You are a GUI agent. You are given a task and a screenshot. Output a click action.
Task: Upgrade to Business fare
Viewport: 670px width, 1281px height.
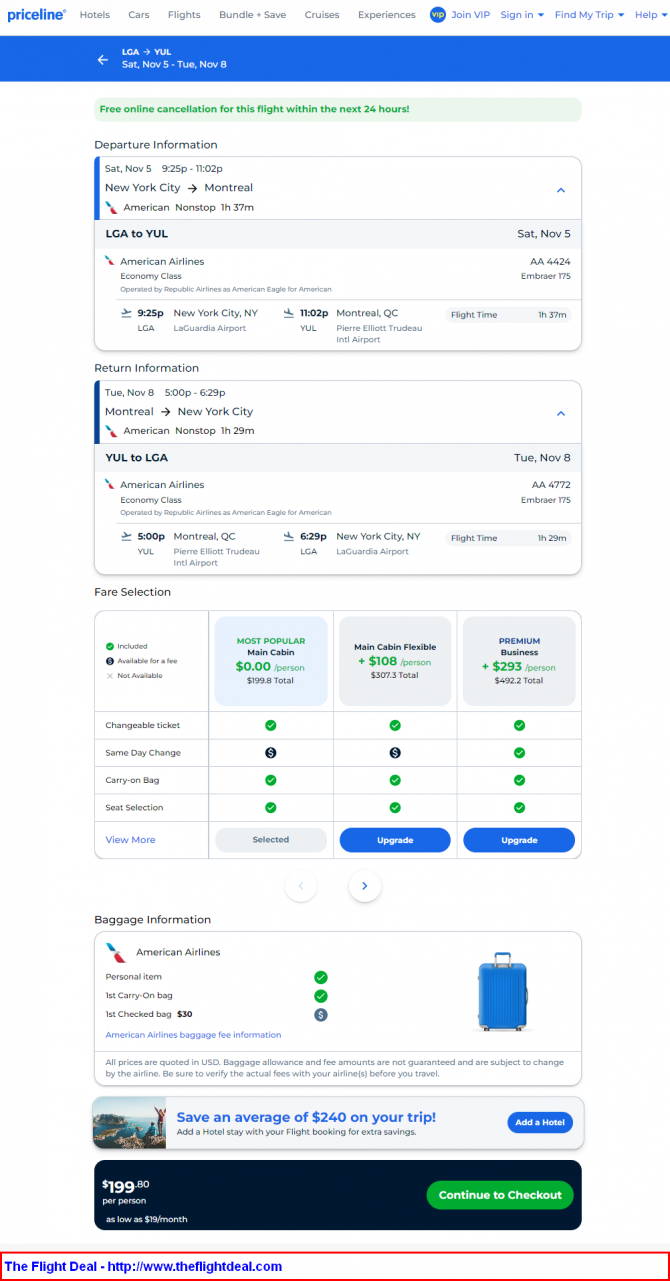click(x=519, y=840)
